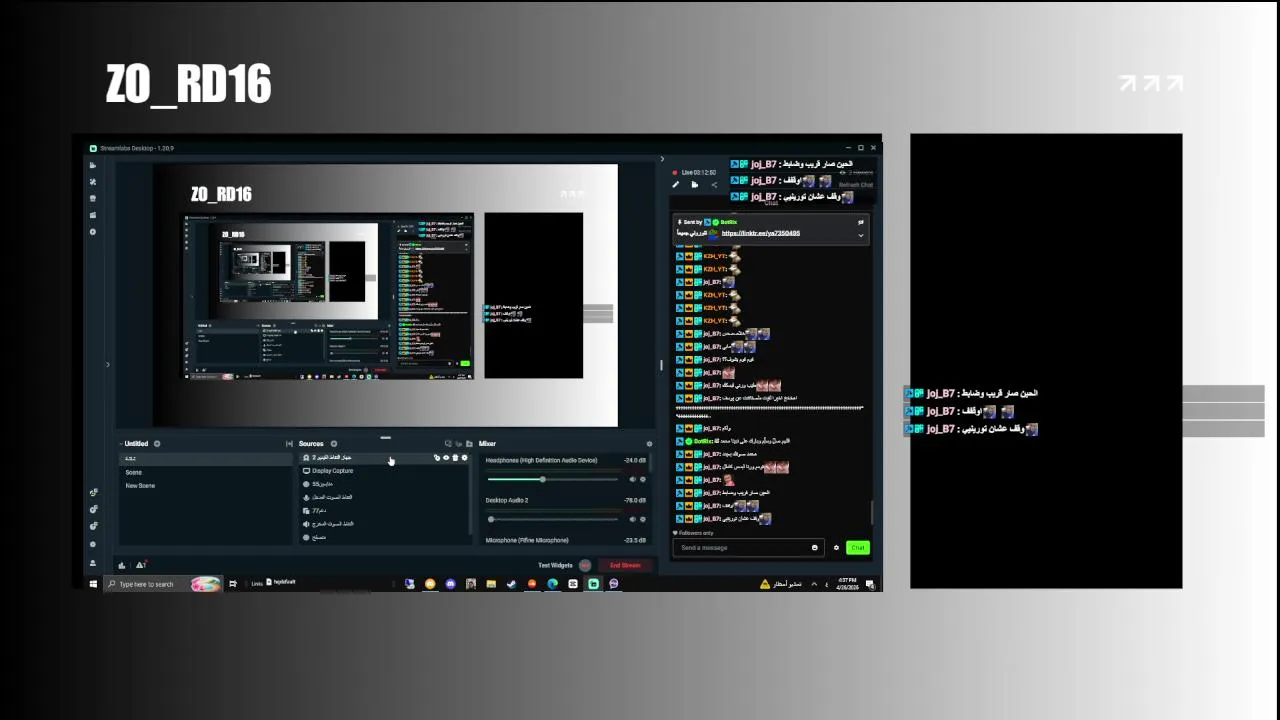This screenshot has height=720, width=1280.
Task: Open the Windows notification center
Action: (x=870, y=584)
